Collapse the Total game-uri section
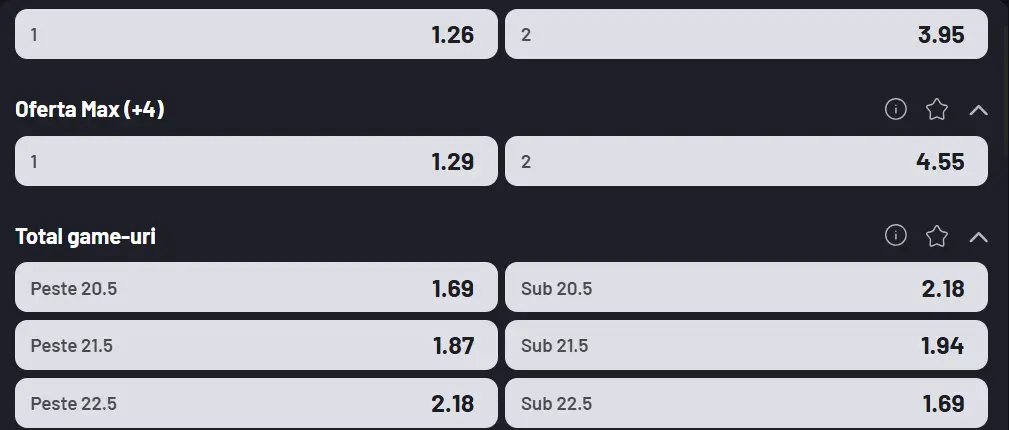The height and width of the screenshot is (430, 1009). coord(978,236)
